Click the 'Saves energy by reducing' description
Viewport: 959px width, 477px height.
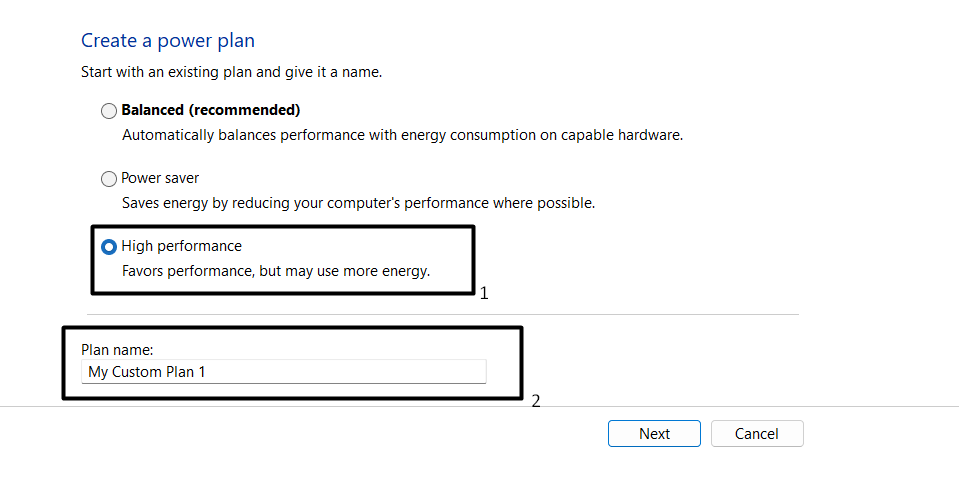[x=358, y=203]
